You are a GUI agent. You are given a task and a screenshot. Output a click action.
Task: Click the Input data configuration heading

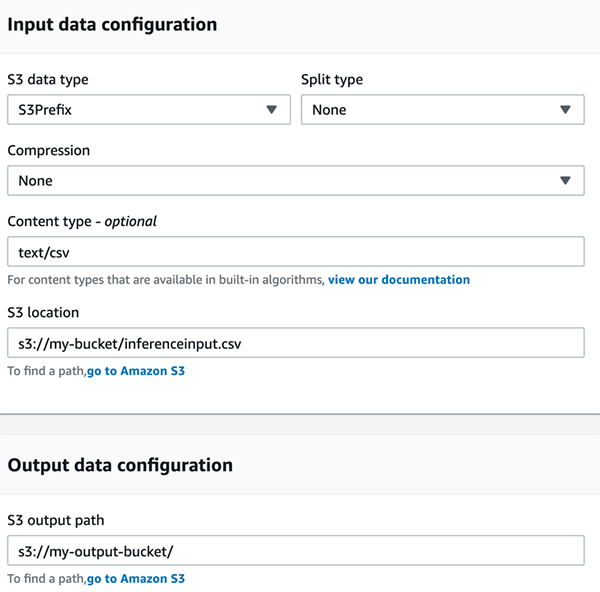(112, 24)
